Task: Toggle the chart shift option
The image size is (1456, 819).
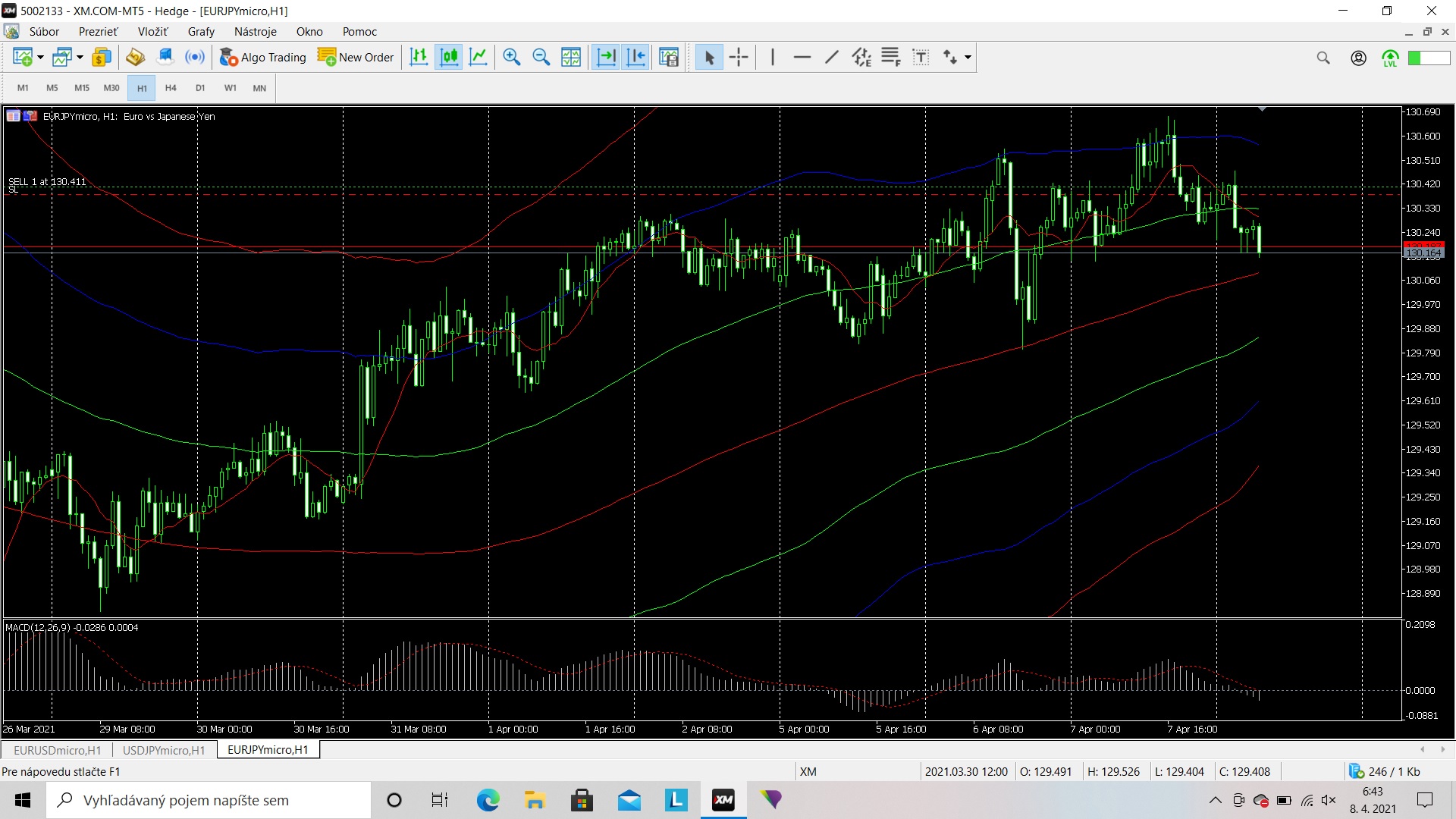Action: click(x=636, y=57)
